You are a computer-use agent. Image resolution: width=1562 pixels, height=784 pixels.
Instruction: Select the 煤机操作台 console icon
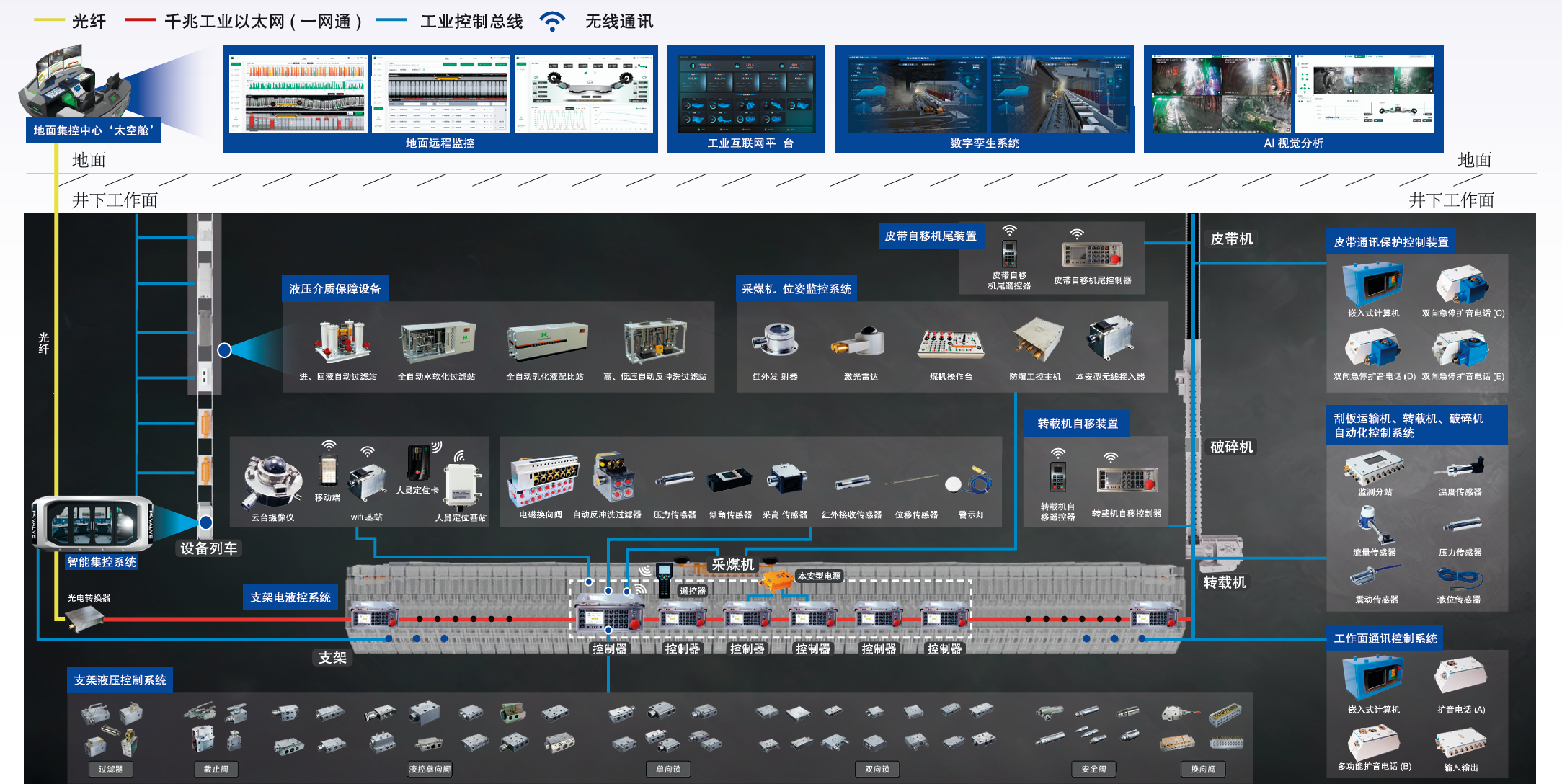pos(950,342)
